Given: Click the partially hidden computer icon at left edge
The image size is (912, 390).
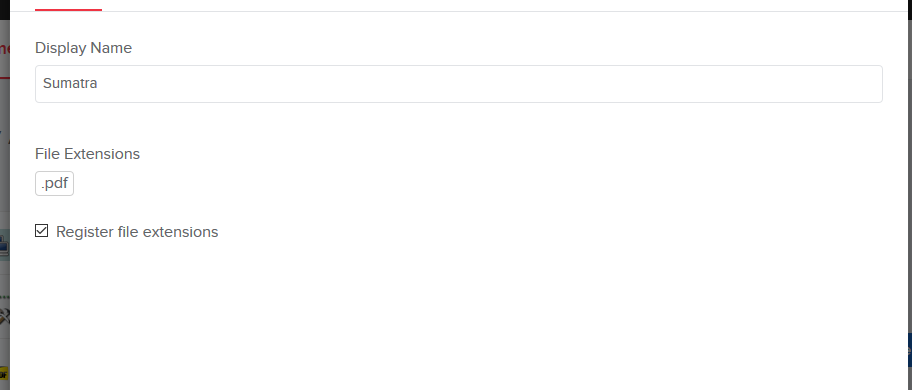Looking at the screenshot, I should 5,244.
